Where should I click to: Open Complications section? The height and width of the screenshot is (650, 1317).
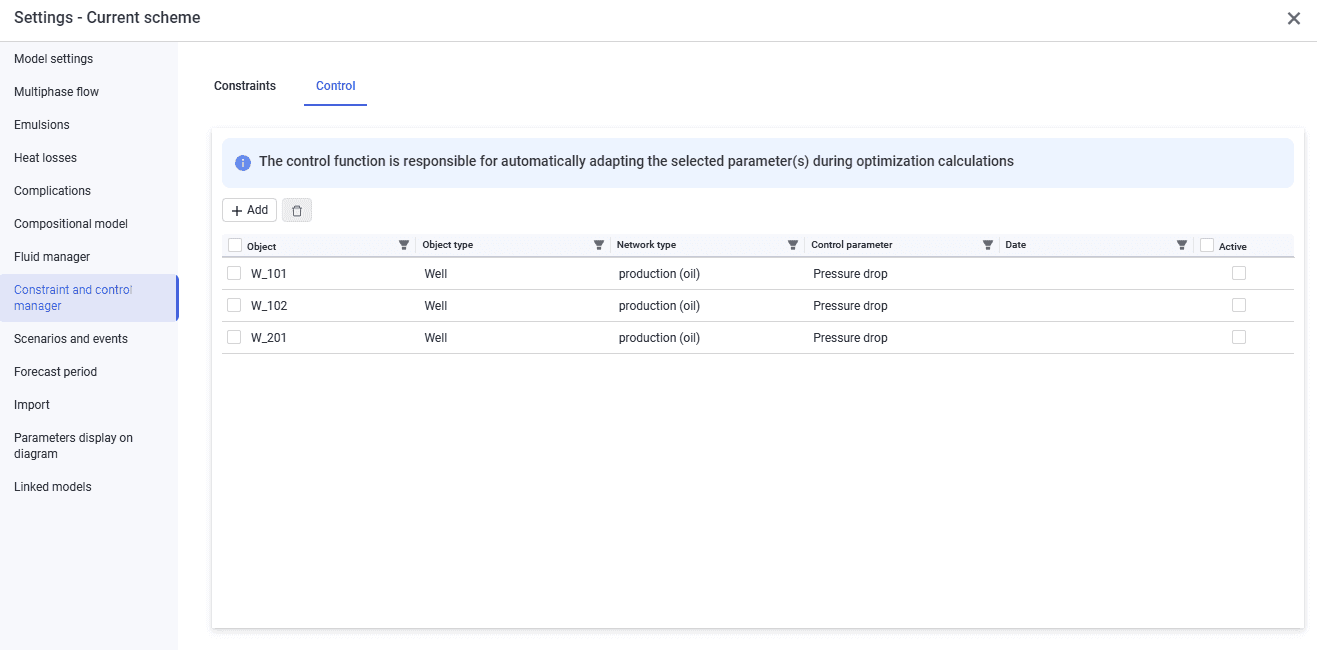(x=89, y=191)
